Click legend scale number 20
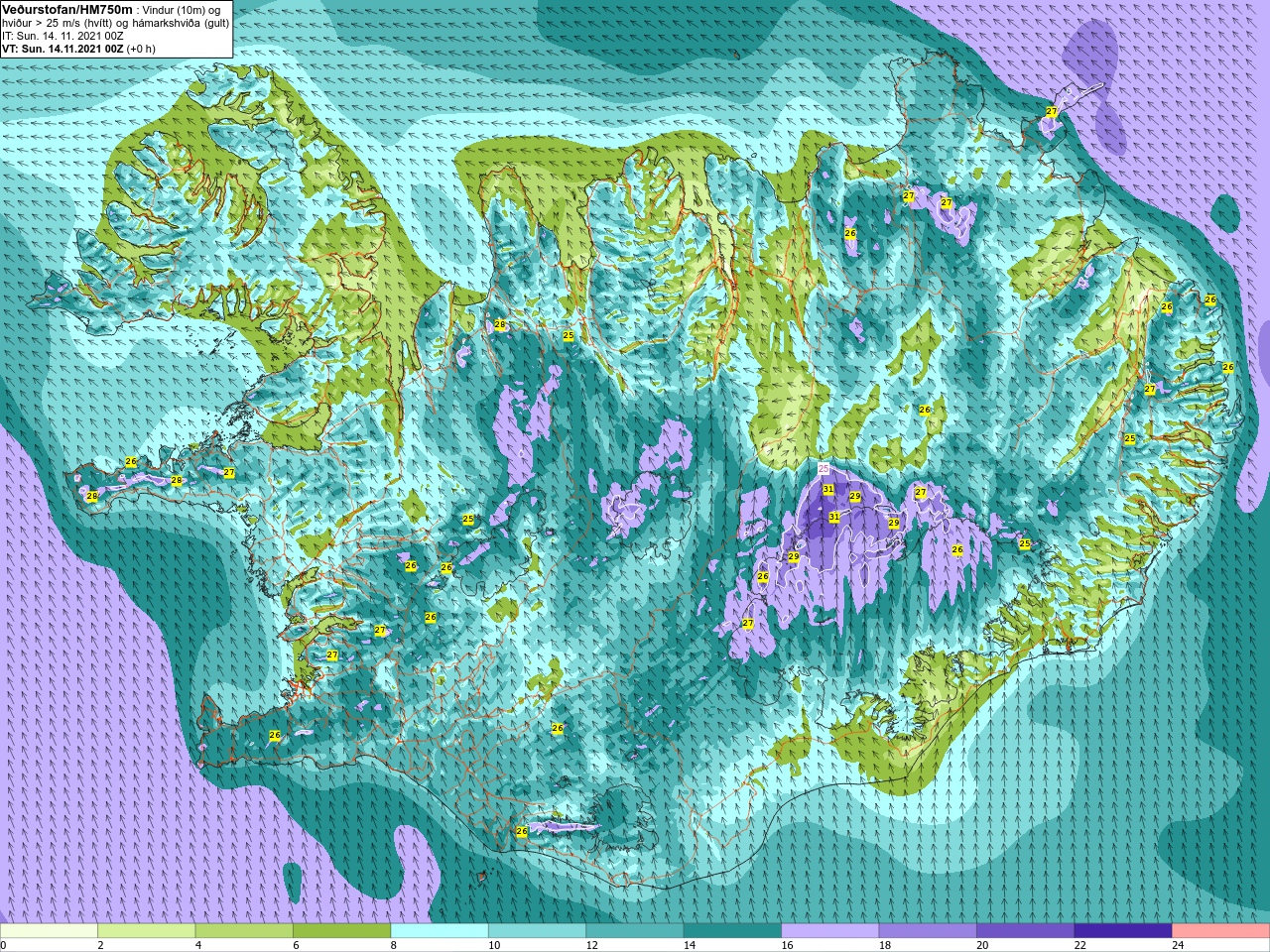1270x952 pixels. [982, 945]
